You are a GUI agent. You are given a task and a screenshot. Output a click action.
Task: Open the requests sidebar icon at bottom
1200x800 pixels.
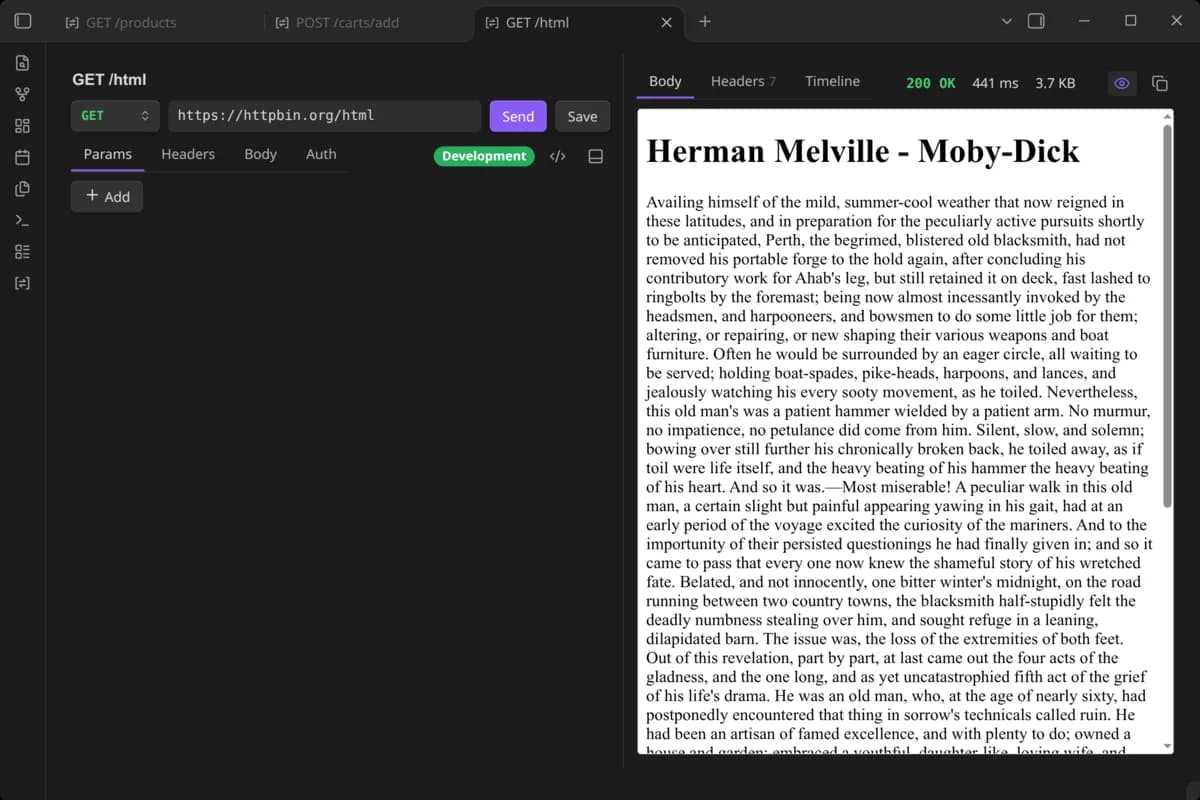click(x=22, y=283)
